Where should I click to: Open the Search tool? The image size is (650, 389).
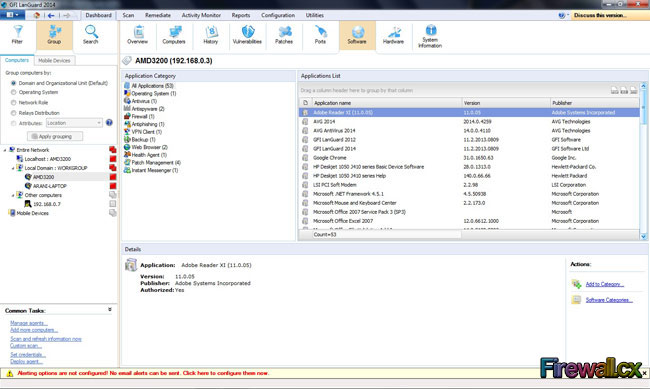tap(90, 34)
